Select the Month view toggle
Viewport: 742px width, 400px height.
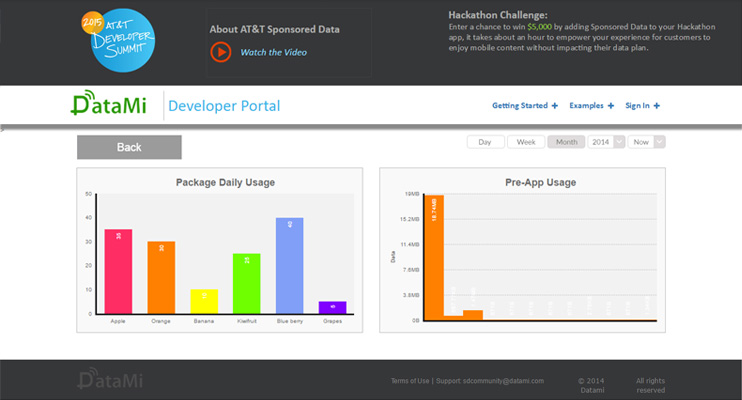pyautogui.click(x=566, y=142)
